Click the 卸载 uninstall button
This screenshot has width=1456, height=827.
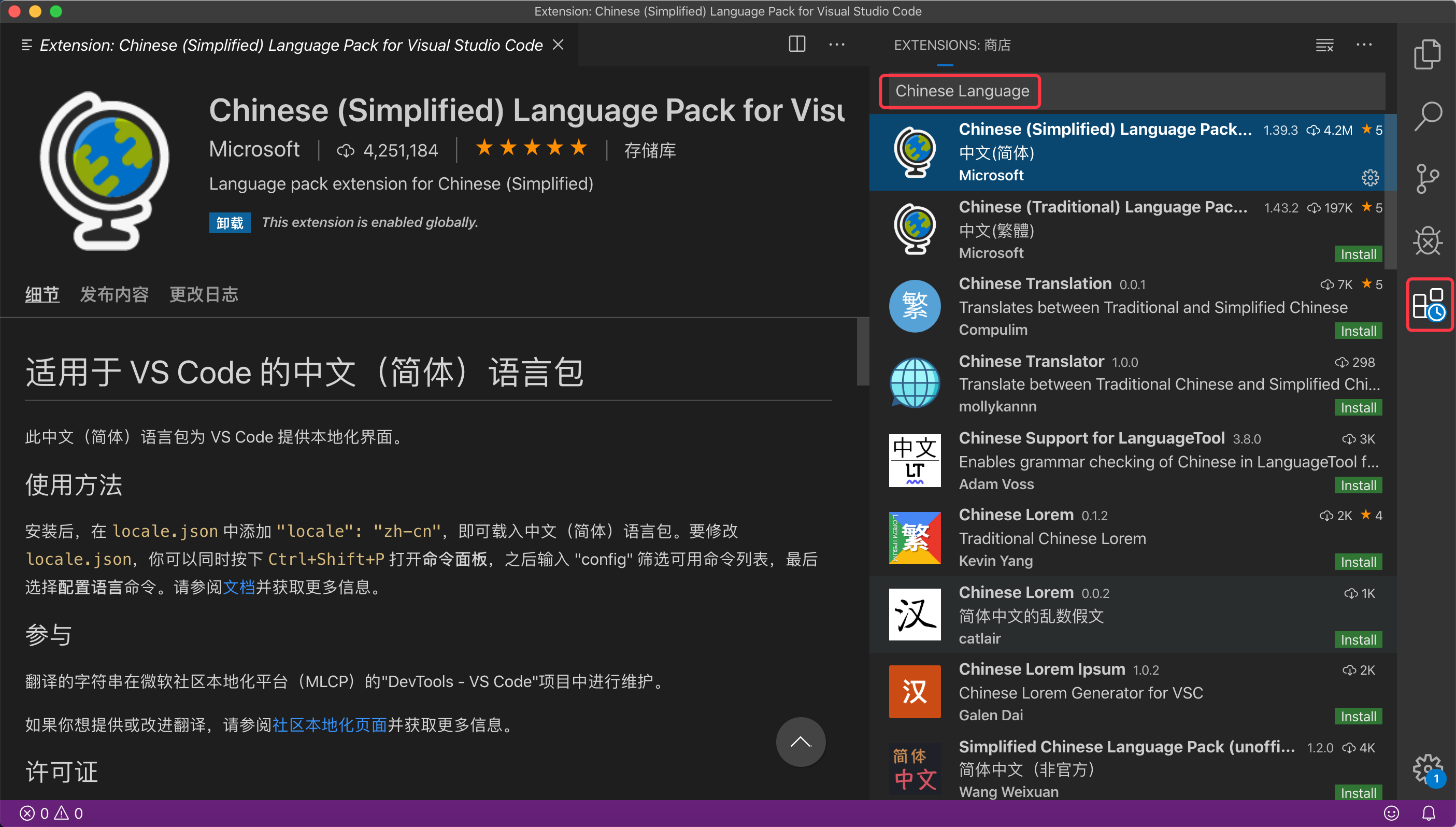pos(230,223)
